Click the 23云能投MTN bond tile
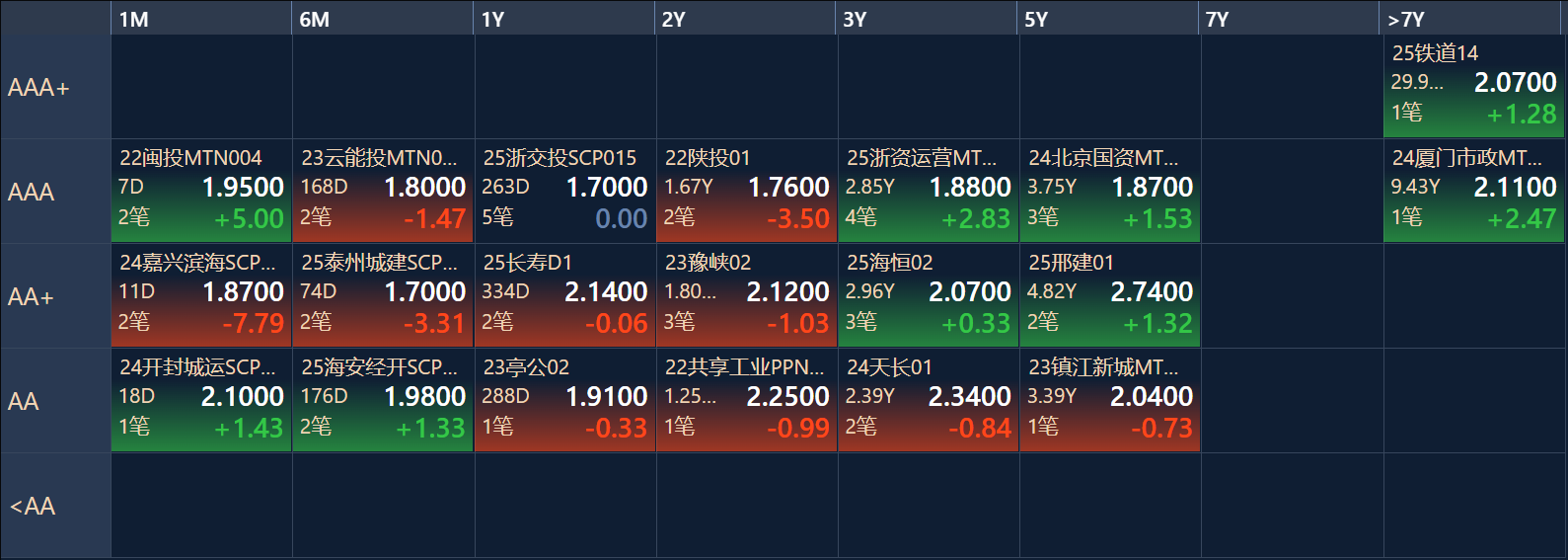 [x=383, y=191]
